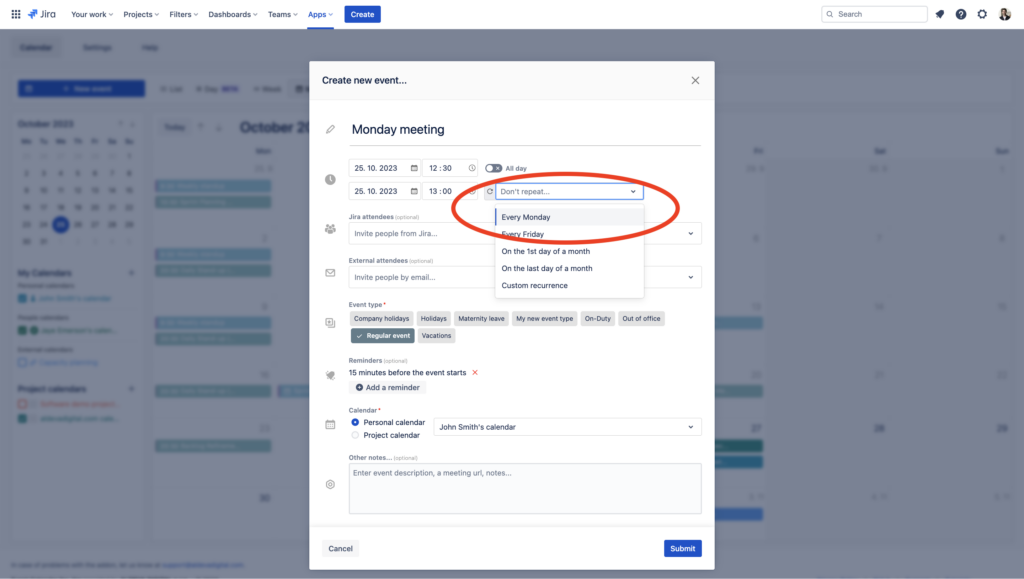Image resolution: width=1024 pixels, height=579 pixels.
Task: Choose Every Monday from repeat options
Action: 526,217
